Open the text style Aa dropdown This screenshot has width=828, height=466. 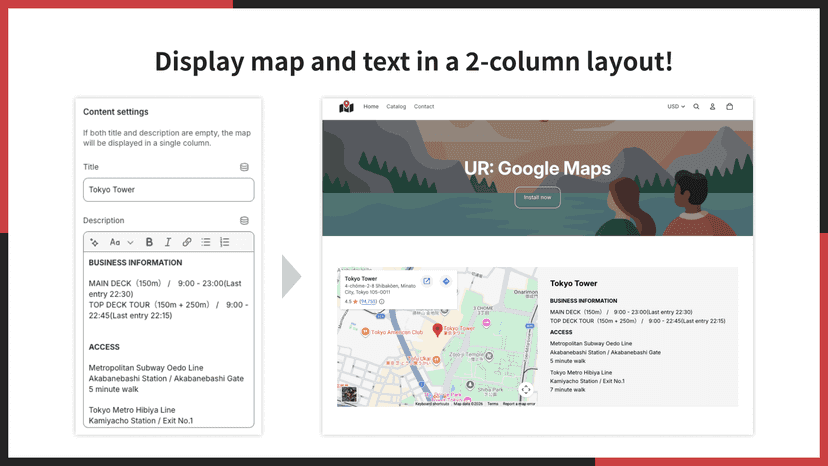tap(121, 242)
